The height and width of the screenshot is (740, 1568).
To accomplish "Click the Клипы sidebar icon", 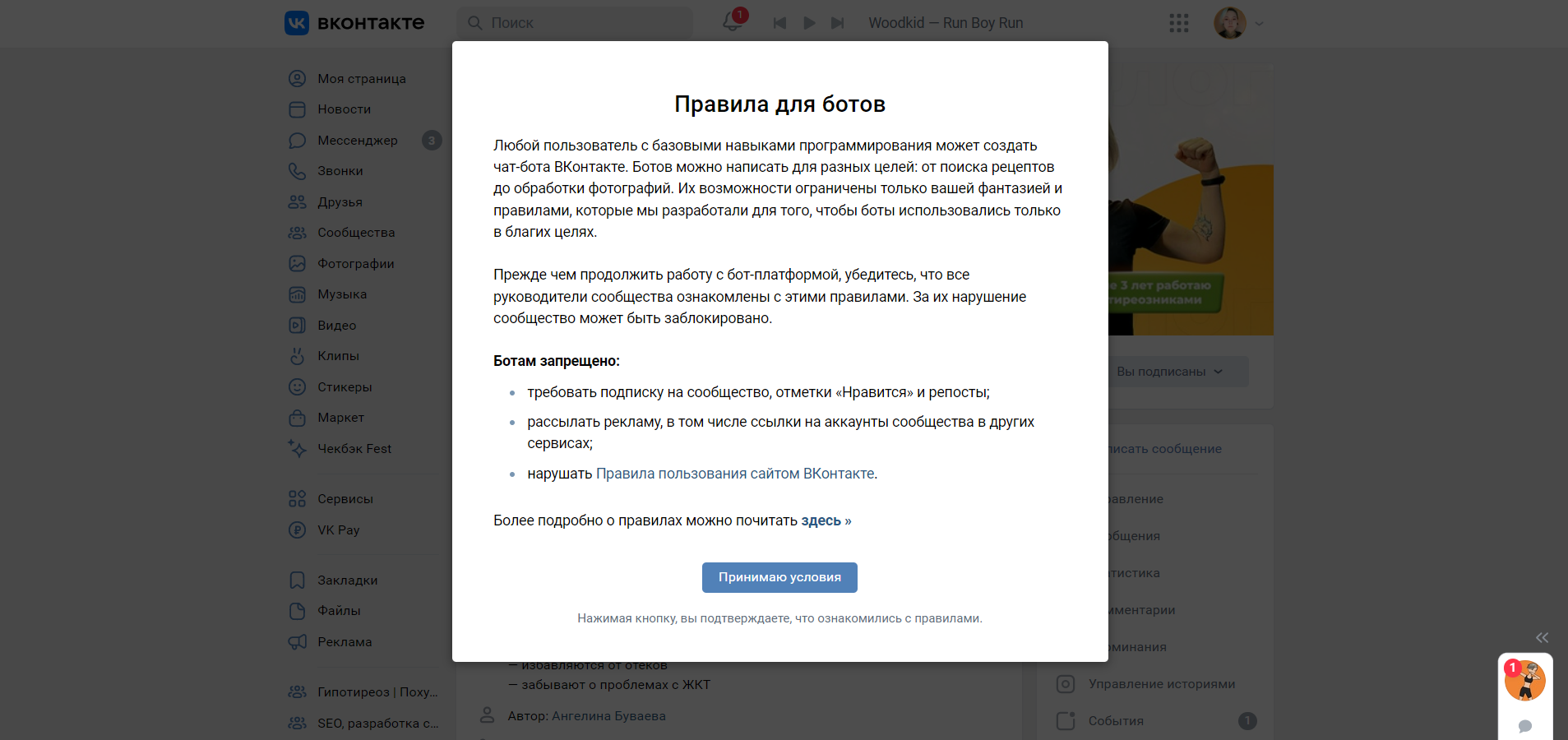I will [x=297, y=356].
